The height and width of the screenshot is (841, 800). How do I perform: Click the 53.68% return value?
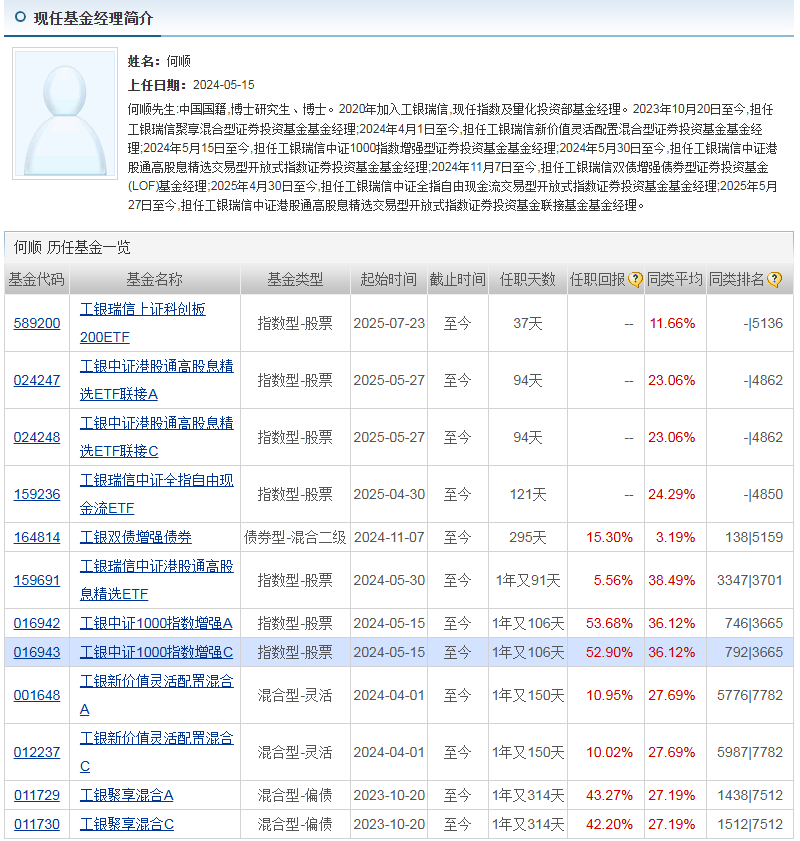pyautogui.click(x=609, y=623)
